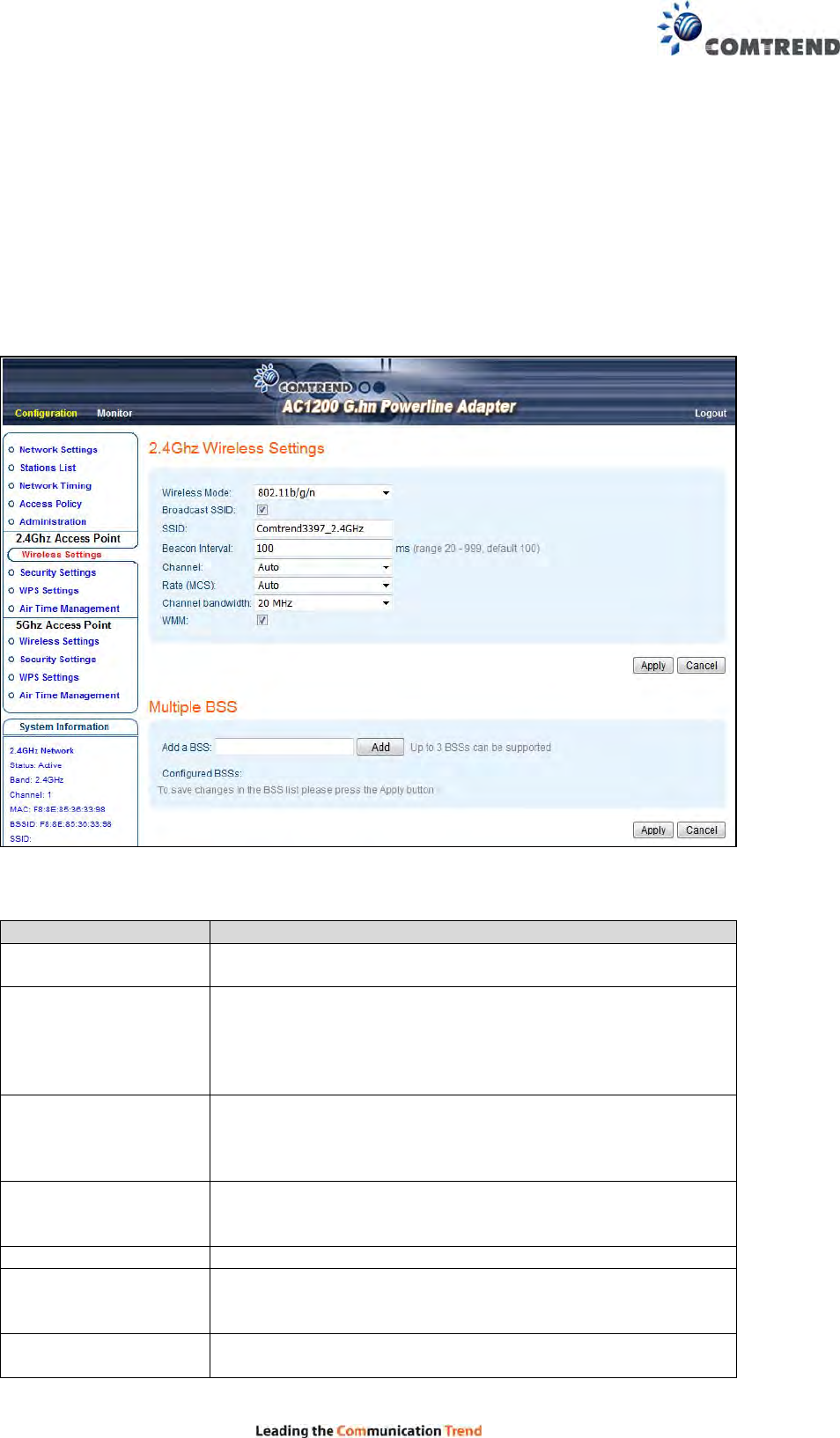The height and width of the screenshot is (1438, 840).
Task: Open the Channel dropdown
Action: pyautogui.click(x=323, y=567)
